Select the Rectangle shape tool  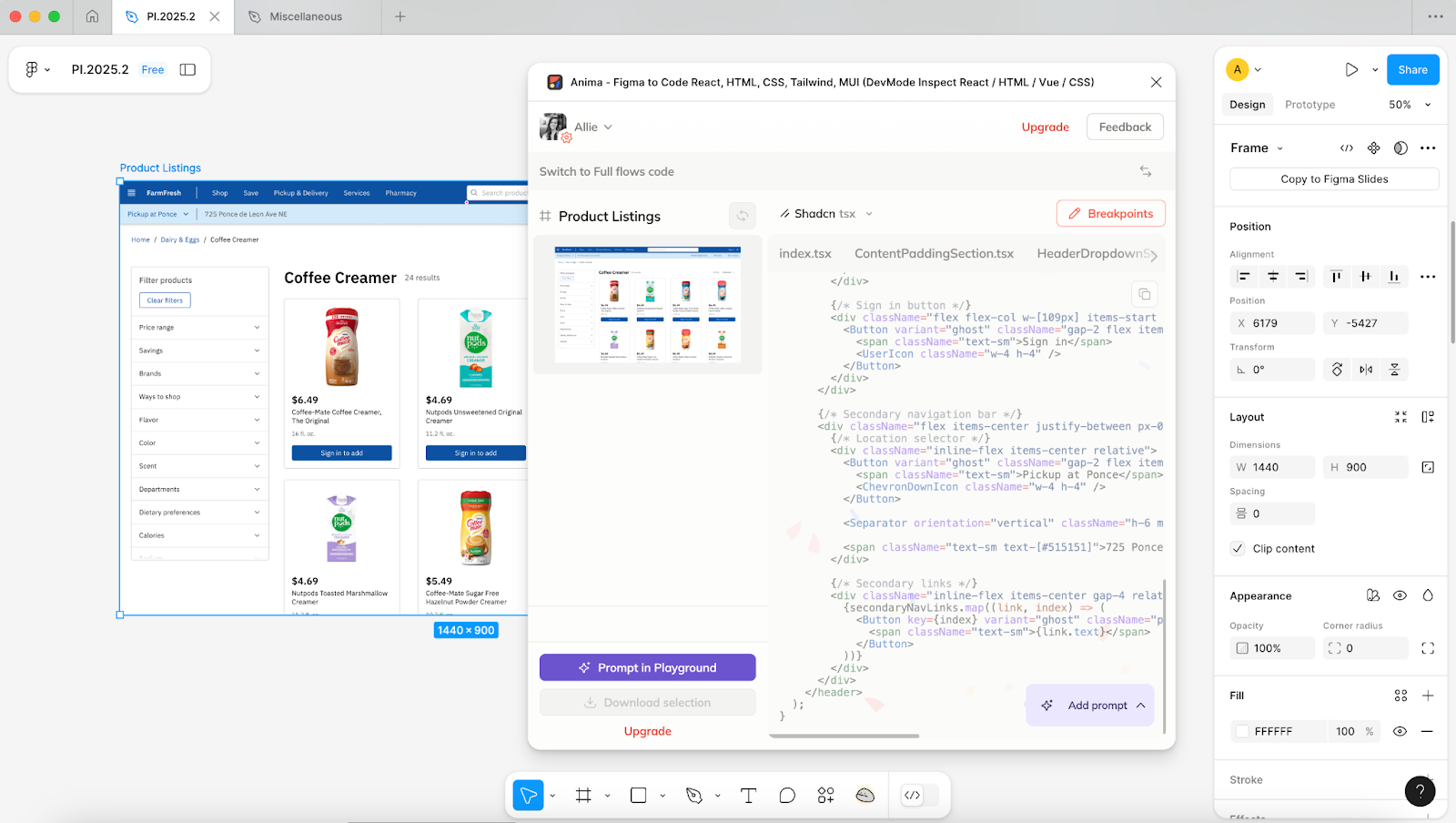pos(639,795)
